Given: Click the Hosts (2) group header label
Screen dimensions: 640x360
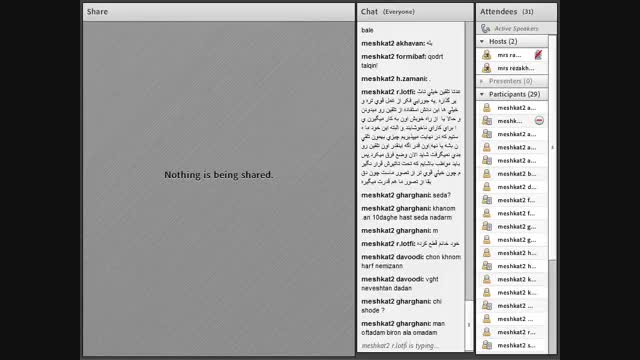Looking at the screenshot, I should (x=503, y=42).
